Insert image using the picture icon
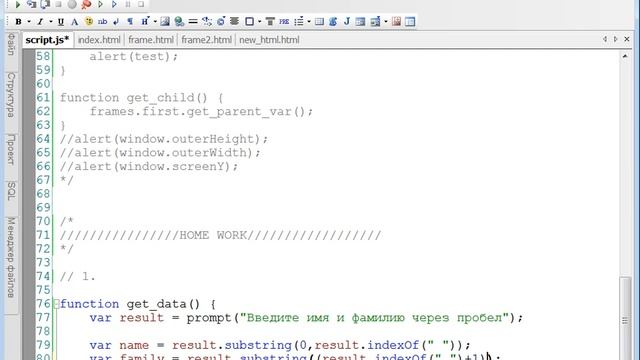Viewport: 640px width, 360px height. 165,22
